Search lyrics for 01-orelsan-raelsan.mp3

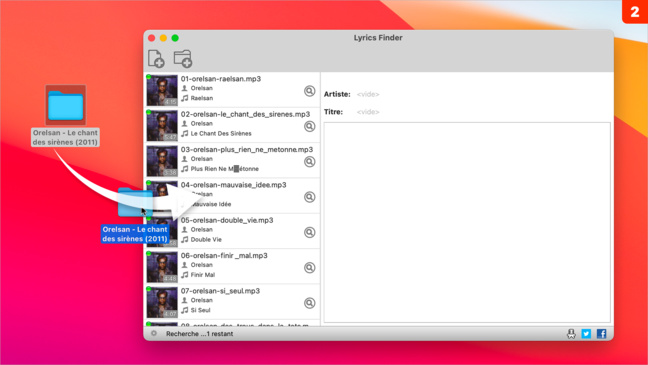point(310,91)
